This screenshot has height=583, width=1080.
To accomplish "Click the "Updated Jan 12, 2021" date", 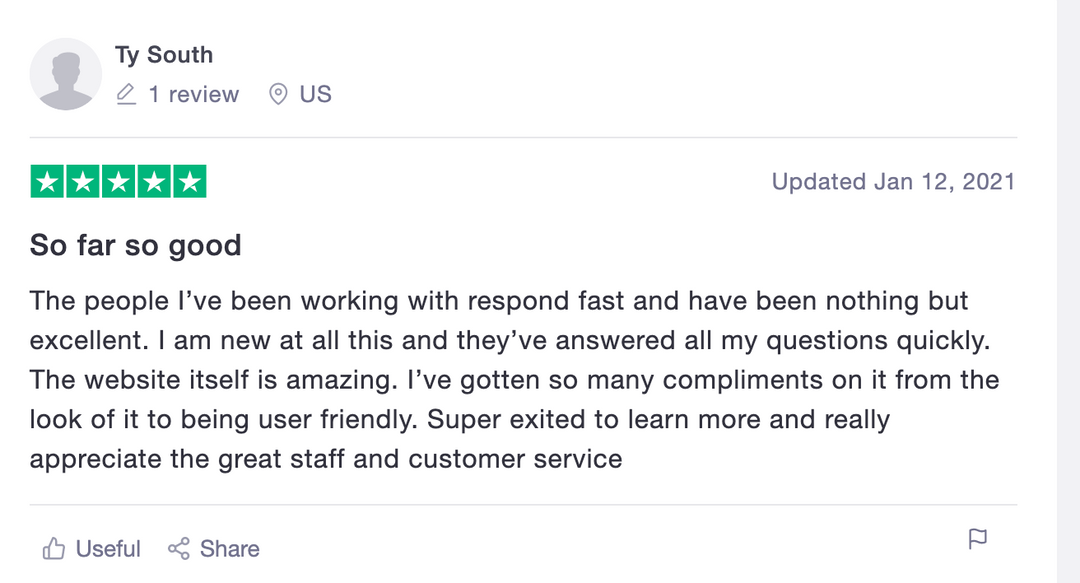I will coord(893,182).
